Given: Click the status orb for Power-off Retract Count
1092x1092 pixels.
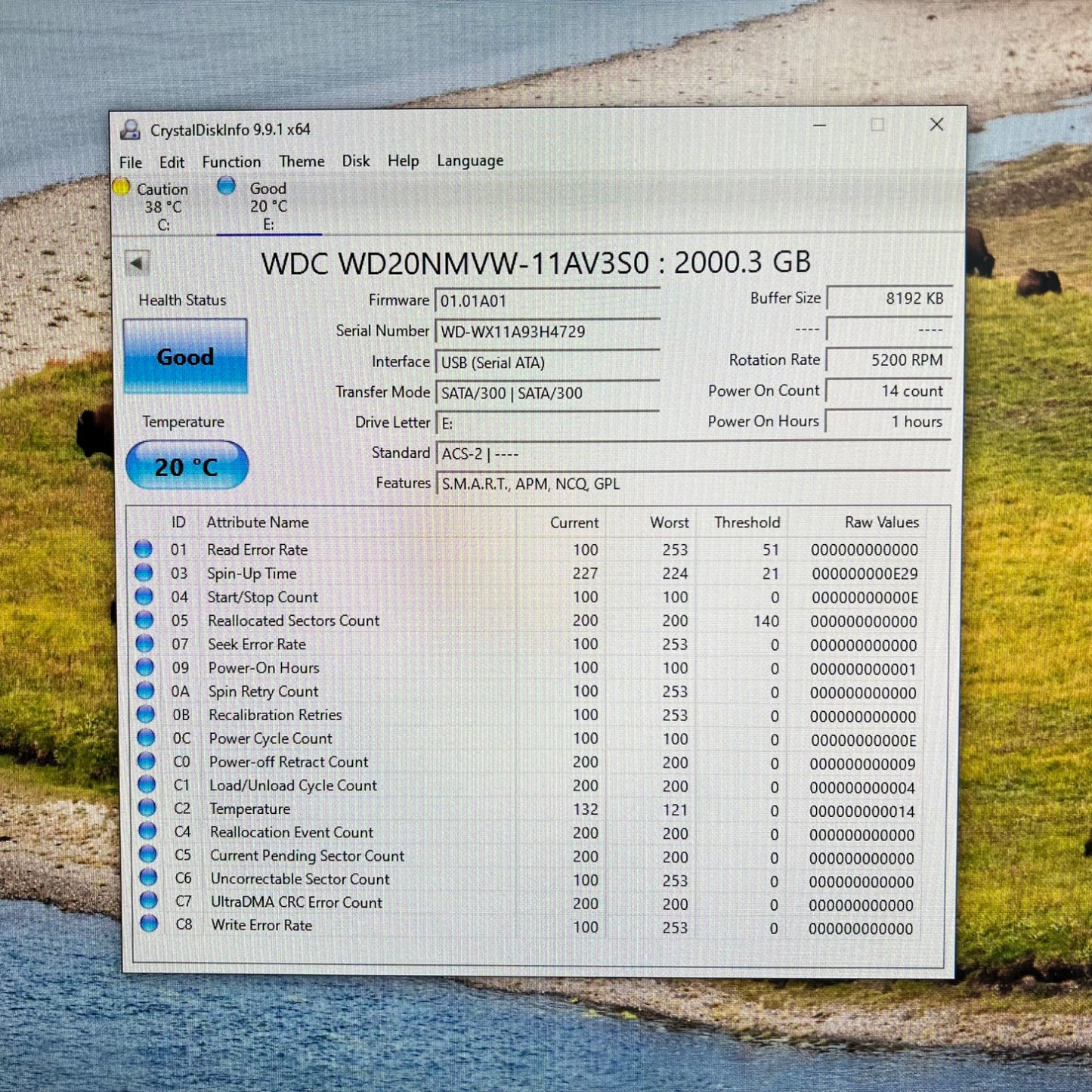Looking at the screenshot, I should coord(147,761).
